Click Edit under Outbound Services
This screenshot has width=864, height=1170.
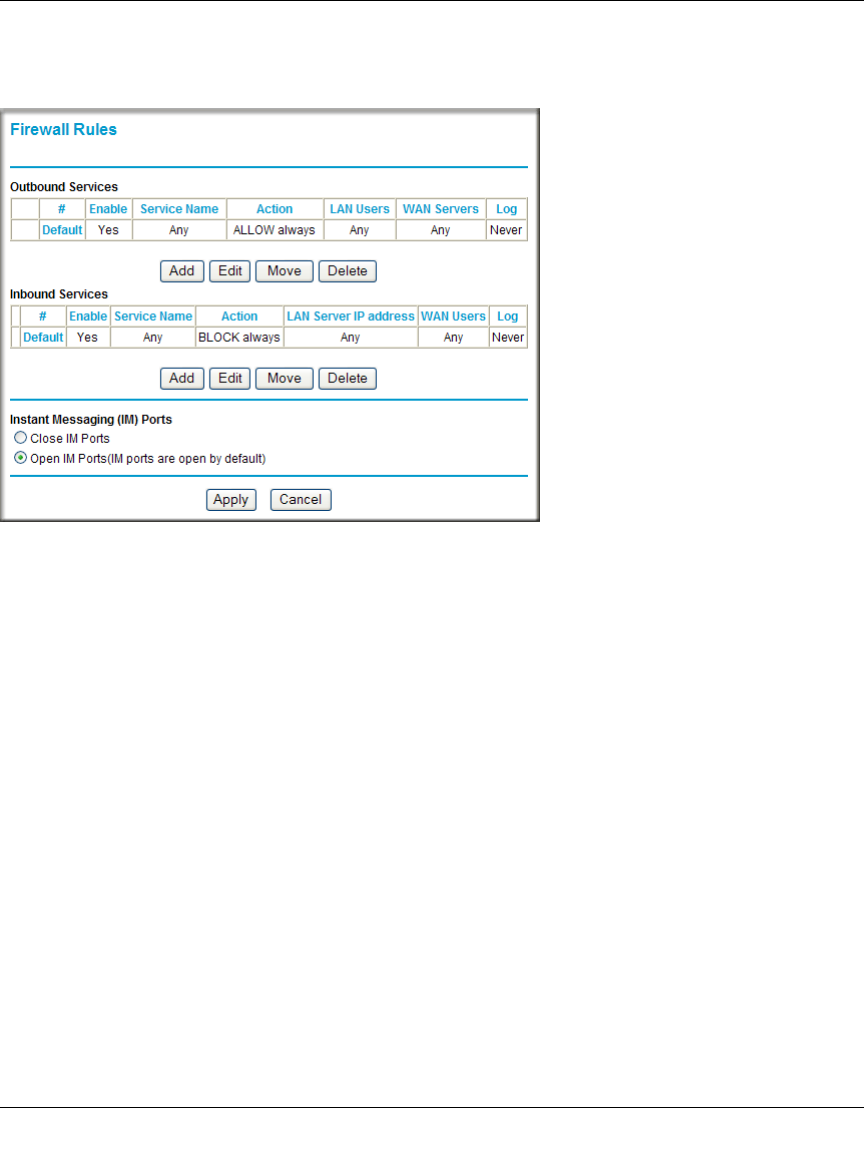[x=230, y=271]
